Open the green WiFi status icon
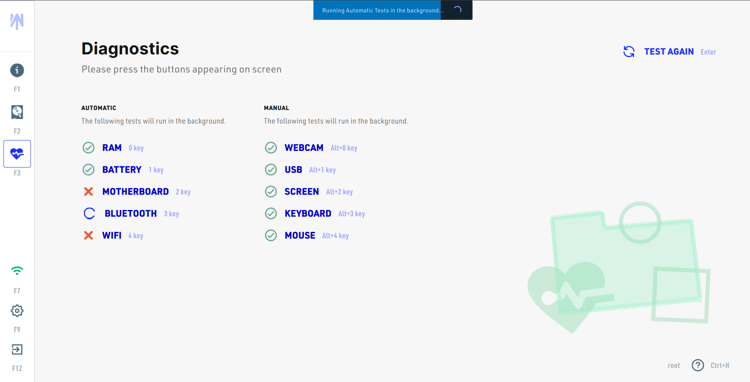 [17, 271]
